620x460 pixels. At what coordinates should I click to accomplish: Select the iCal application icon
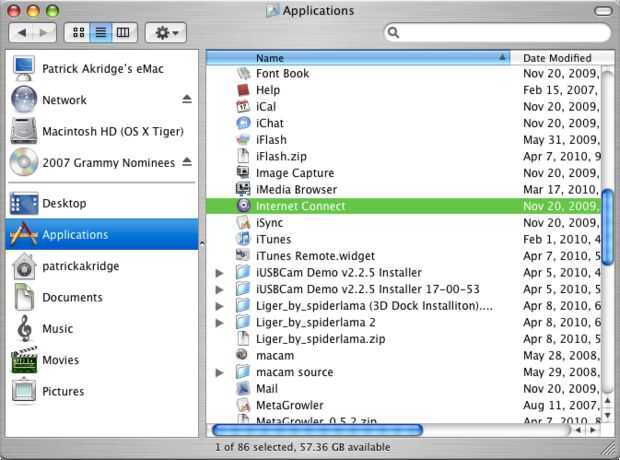tap(244, 106)
